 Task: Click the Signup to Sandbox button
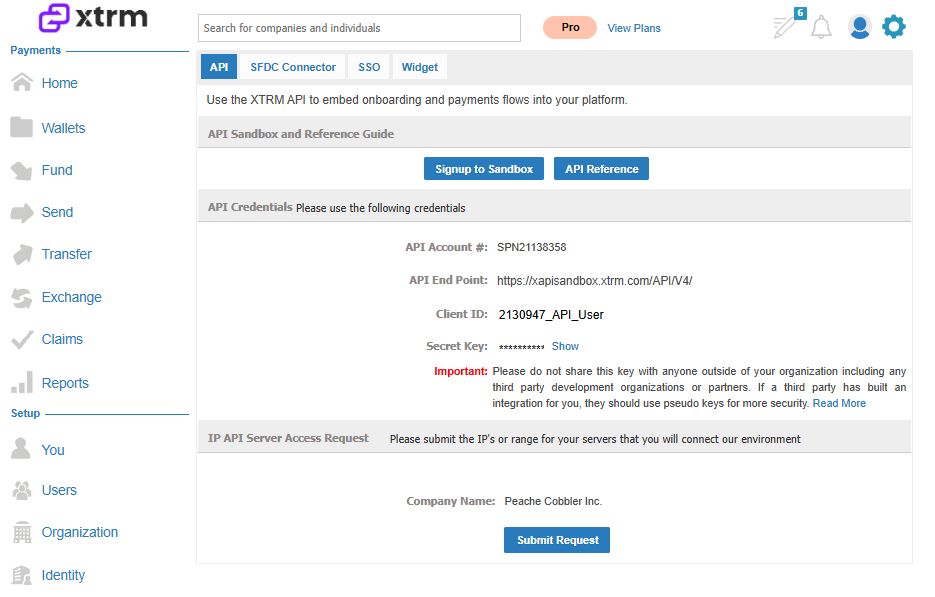click(484, 169)
